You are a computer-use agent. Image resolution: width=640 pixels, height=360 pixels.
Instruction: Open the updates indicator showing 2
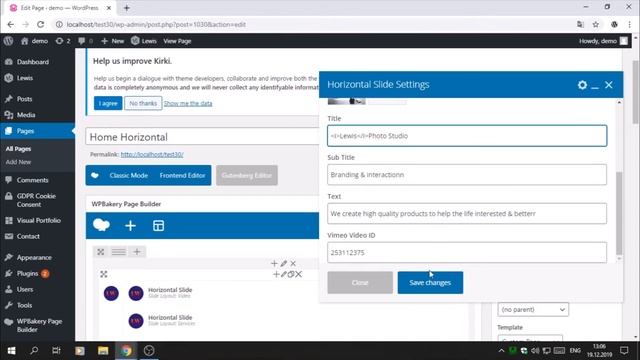[63, 41]
